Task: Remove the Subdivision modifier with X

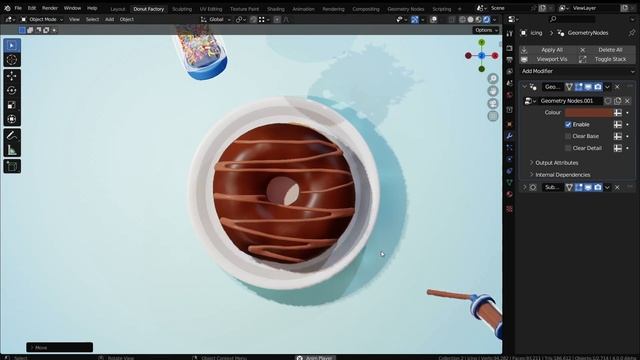Action: point(617,187)
